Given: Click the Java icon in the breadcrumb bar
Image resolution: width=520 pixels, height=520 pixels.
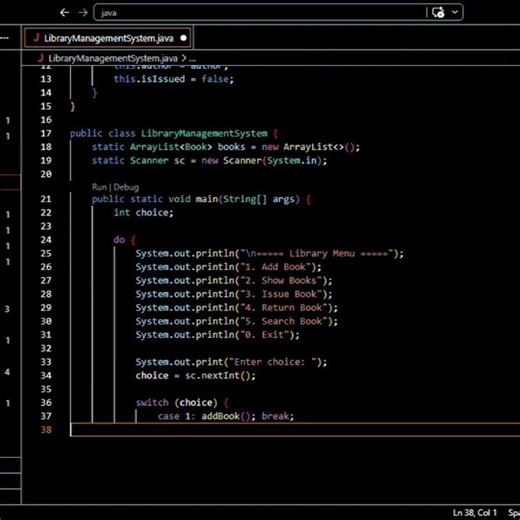Looking at the screenshot, I should click(x=41, y=58).
